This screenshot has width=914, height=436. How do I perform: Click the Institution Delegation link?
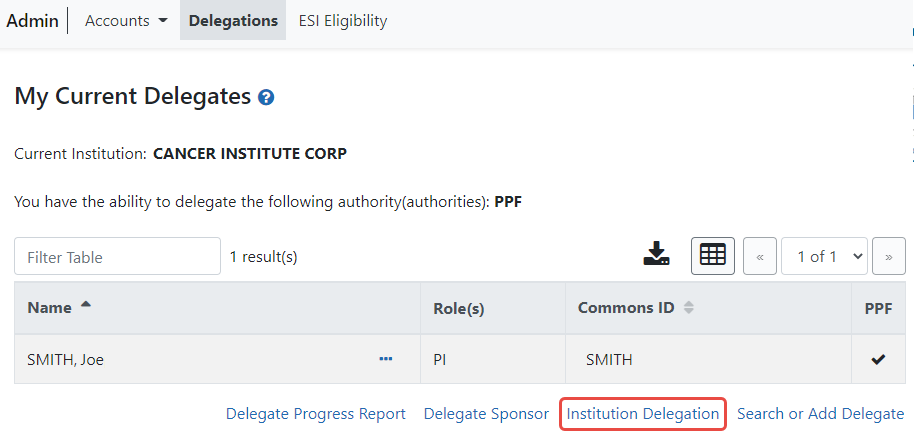point(643,414)
